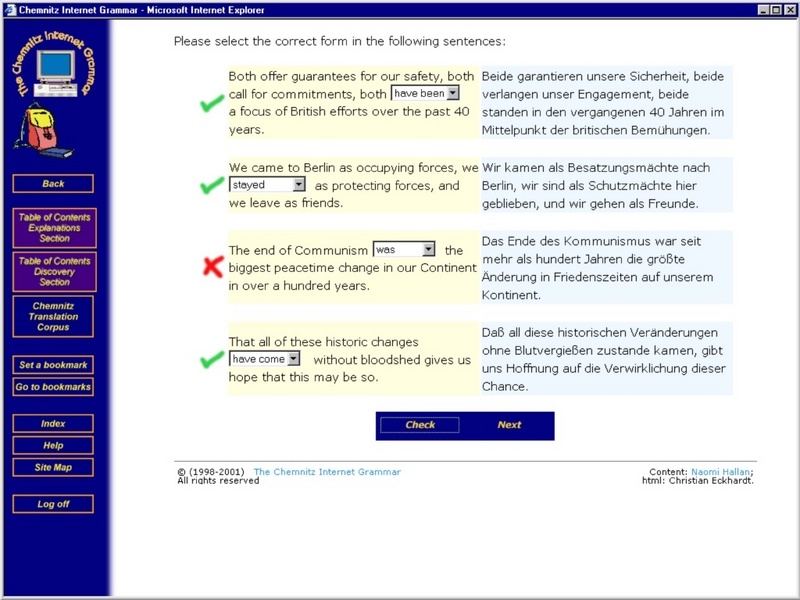Click the green checkmark beside 'stayed' sentence
This screenshot has height=600, width=800.
pos(212,185)
